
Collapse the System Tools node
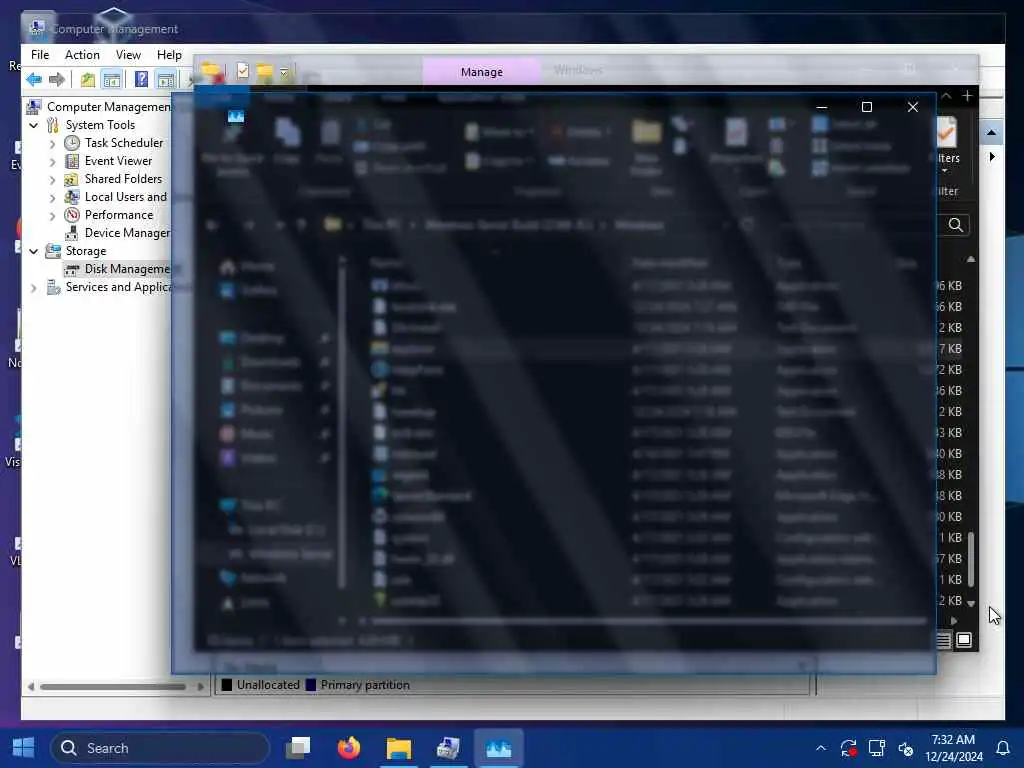click(x=33, y=125)
